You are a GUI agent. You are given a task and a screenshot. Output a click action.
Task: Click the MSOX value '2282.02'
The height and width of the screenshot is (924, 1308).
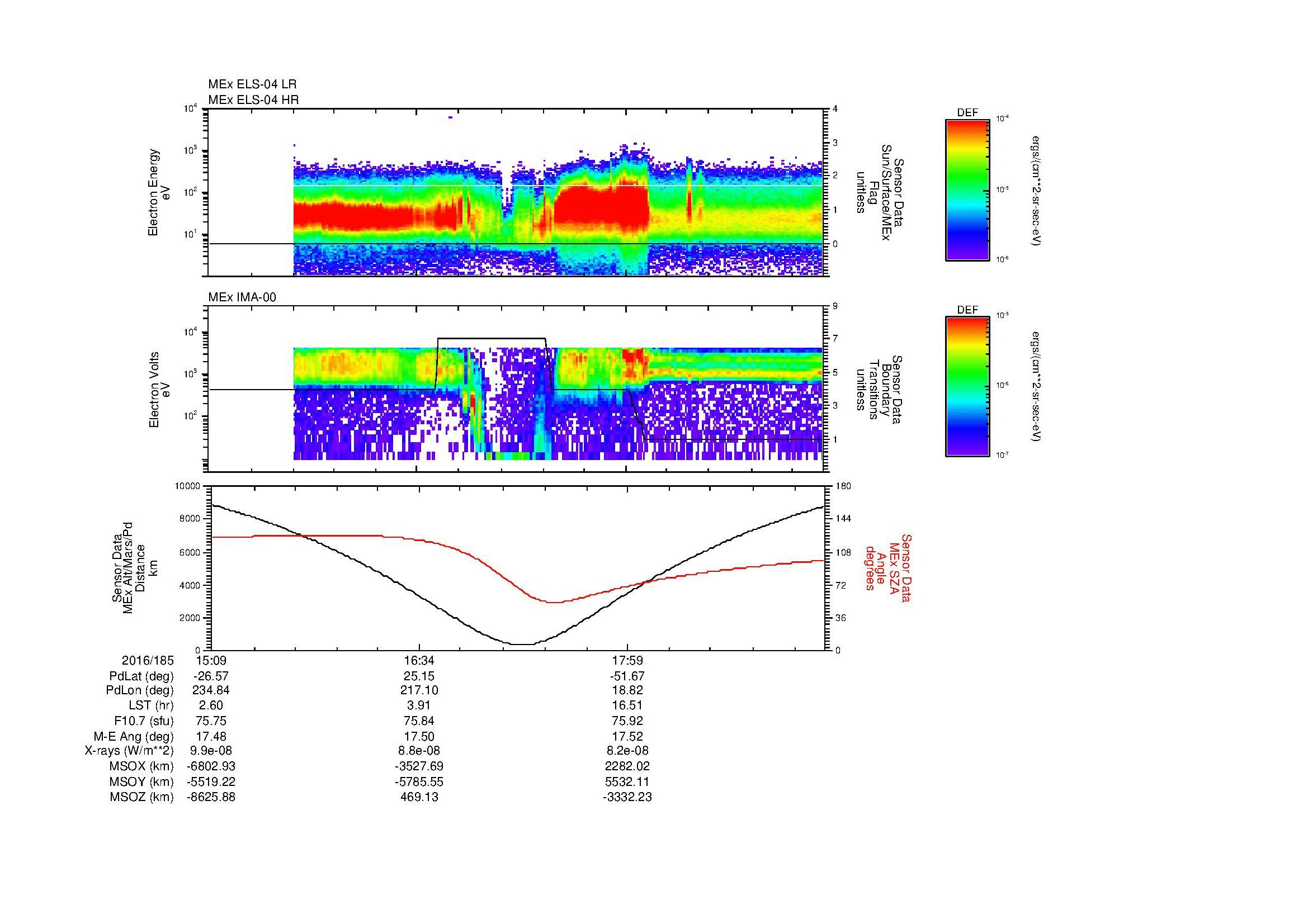(x=627, y=766)
